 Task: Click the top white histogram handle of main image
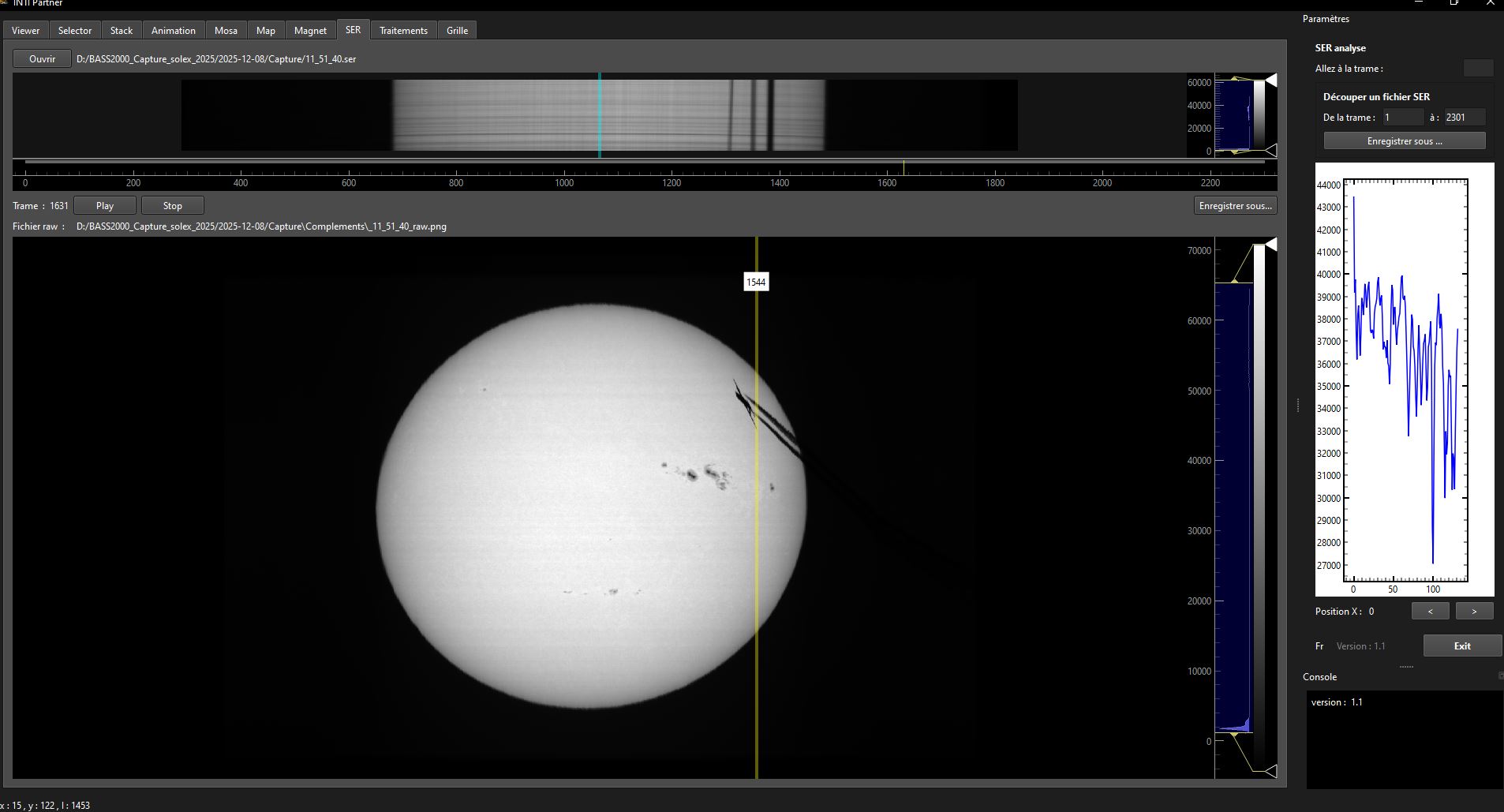[x=1270, y=245]
